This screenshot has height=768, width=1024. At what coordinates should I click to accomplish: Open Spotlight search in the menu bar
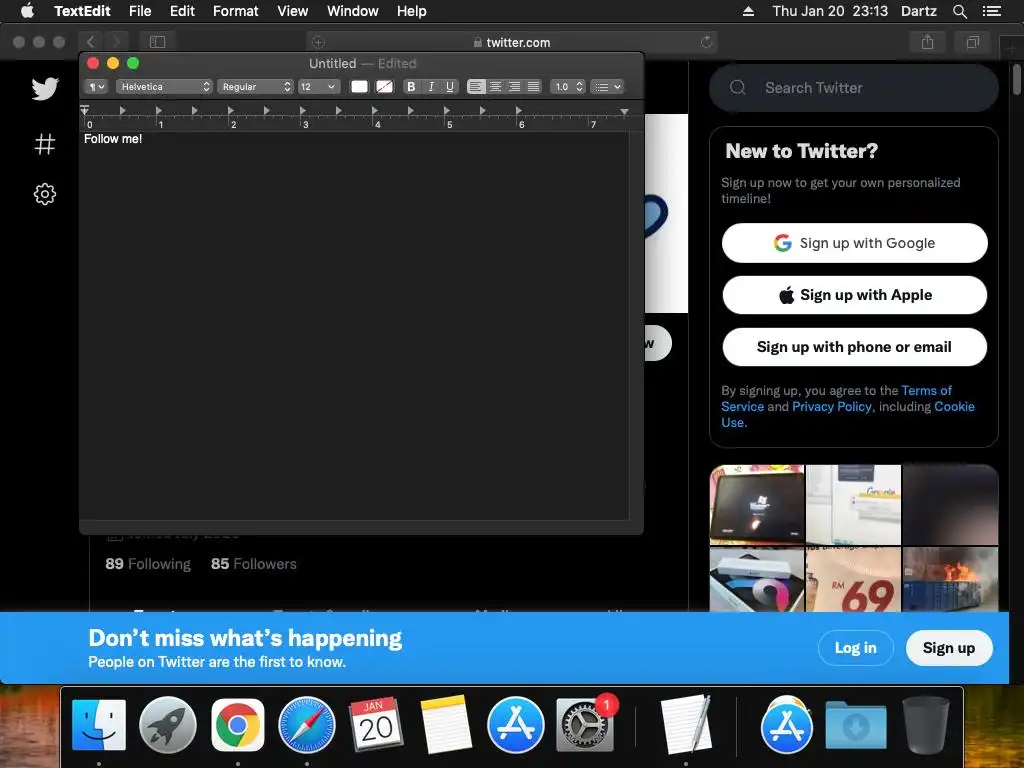click(959, 11)
